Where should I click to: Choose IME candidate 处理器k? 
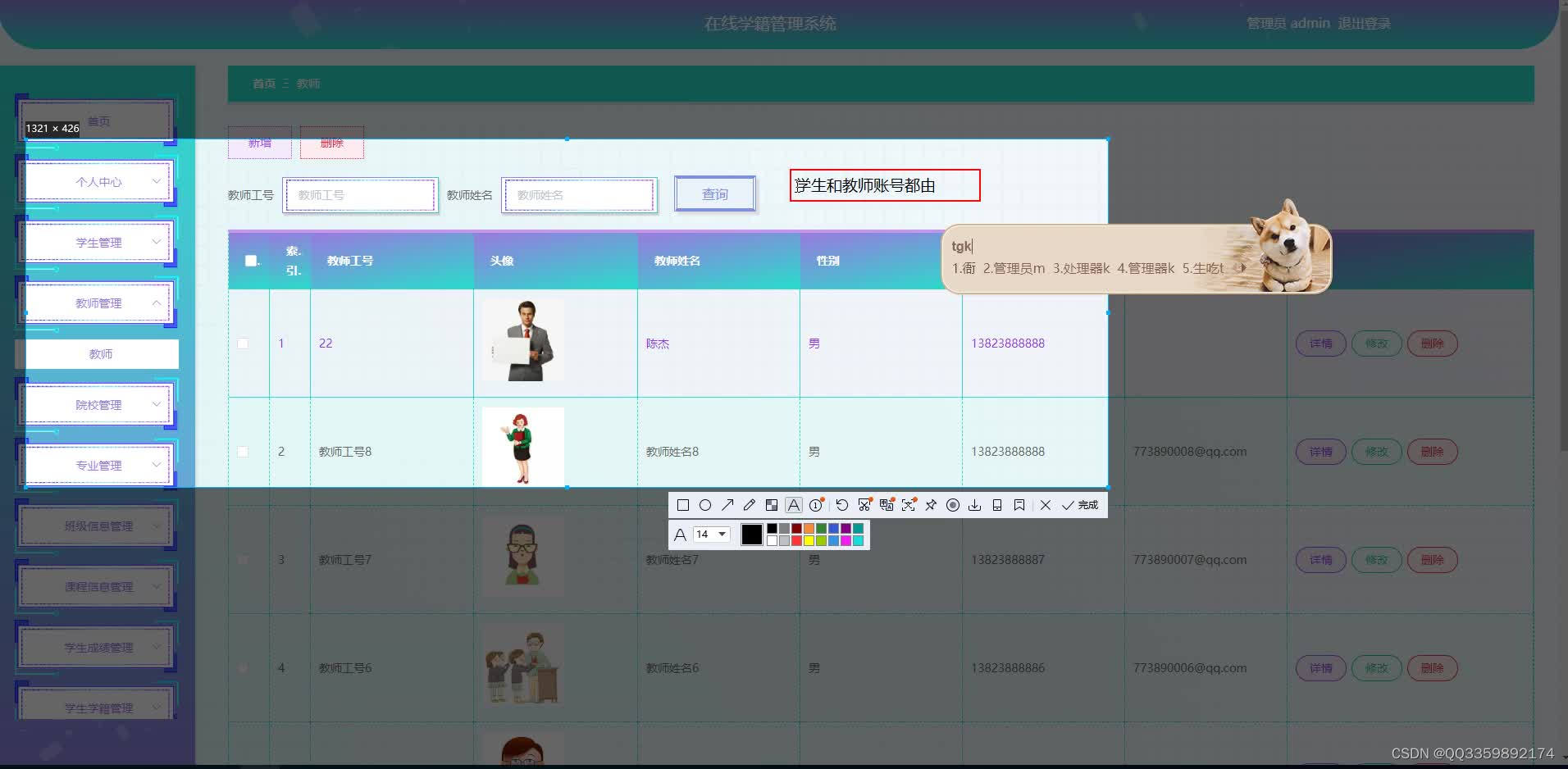(x=1082, y=268)
